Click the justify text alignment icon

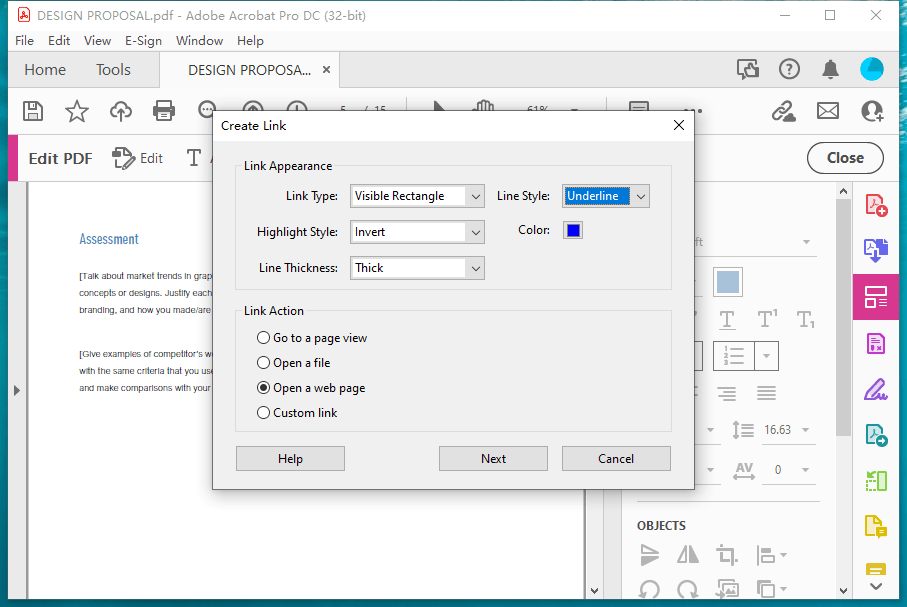pos(766,393)
